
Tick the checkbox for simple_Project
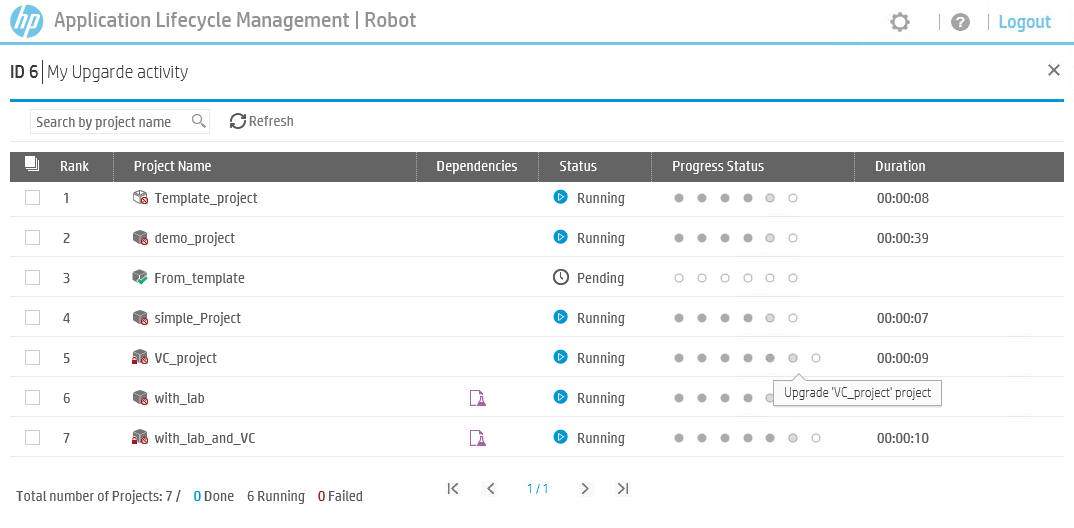(x=33, y=318)
